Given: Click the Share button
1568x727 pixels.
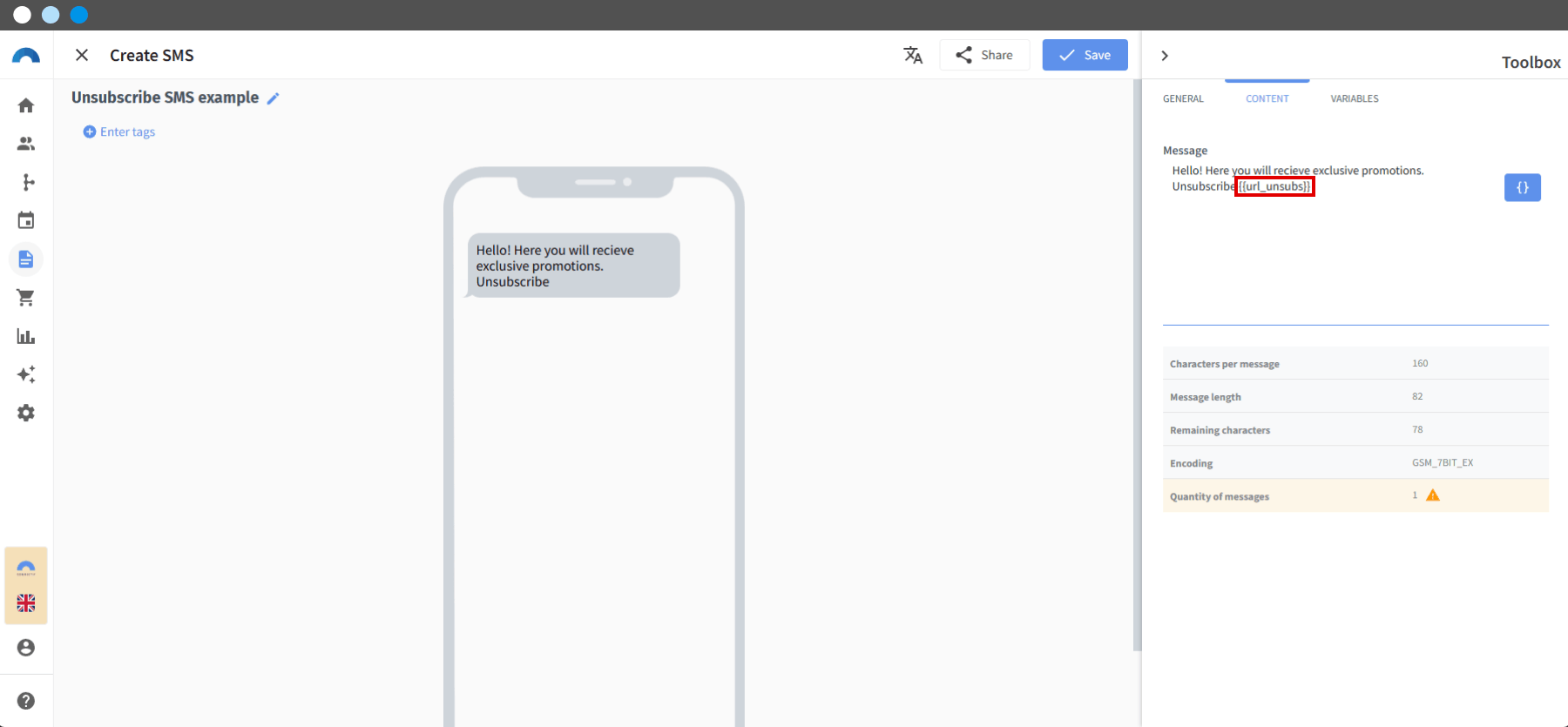Looking at the screenshot, I should click(x=984, y=55).
